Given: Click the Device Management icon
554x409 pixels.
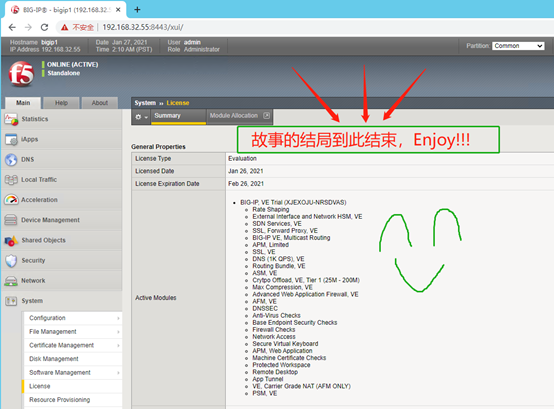Looking at the screenshot, I should pos(11,220).
